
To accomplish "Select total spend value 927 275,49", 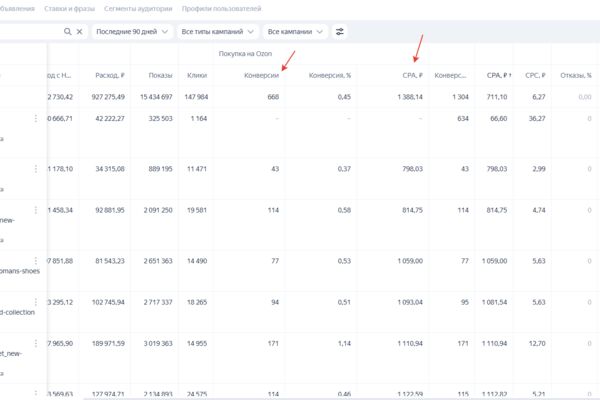I will point(108,97).
